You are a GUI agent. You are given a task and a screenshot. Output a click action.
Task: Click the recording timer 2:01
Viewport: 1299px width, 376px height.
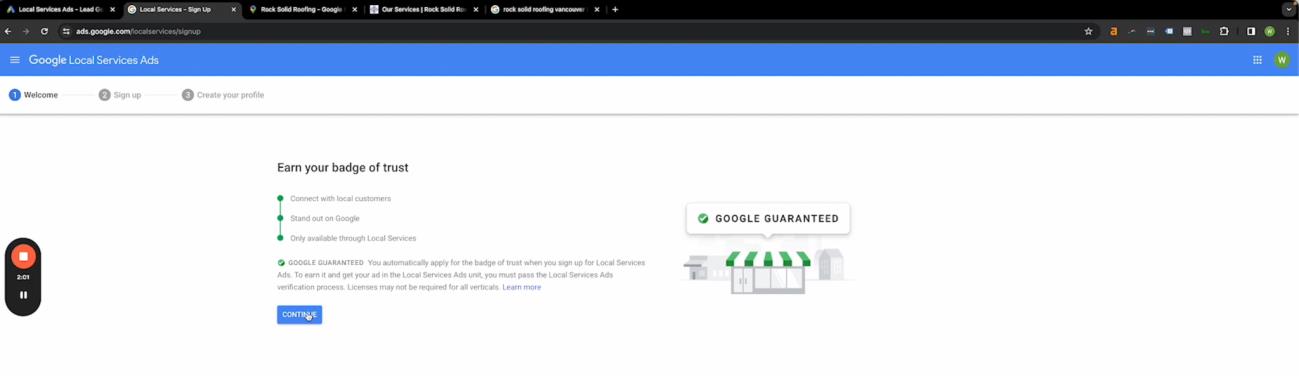23,277
